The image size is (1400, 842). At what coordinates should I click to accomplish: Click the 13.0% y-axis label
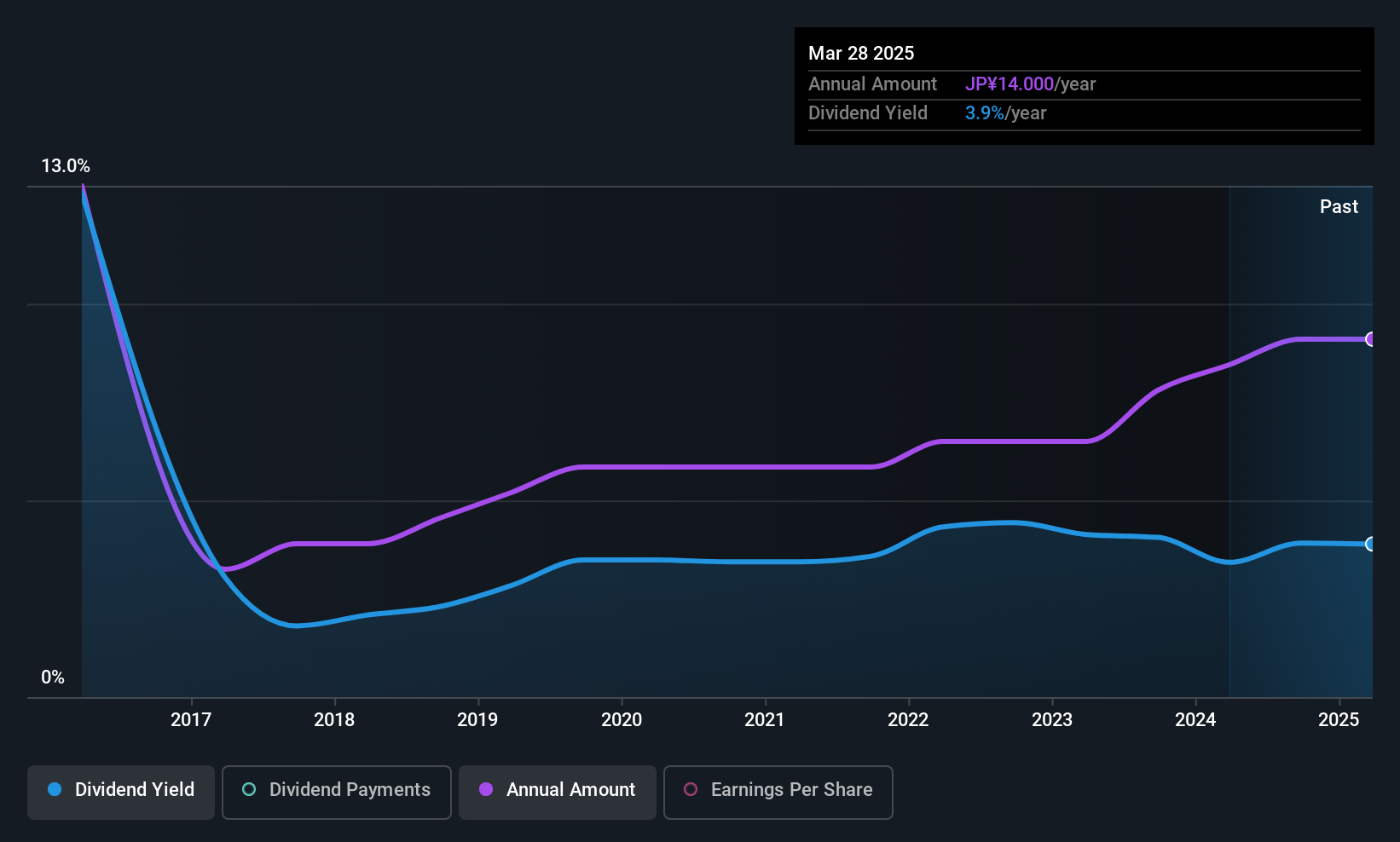click(x=66, y=166)
